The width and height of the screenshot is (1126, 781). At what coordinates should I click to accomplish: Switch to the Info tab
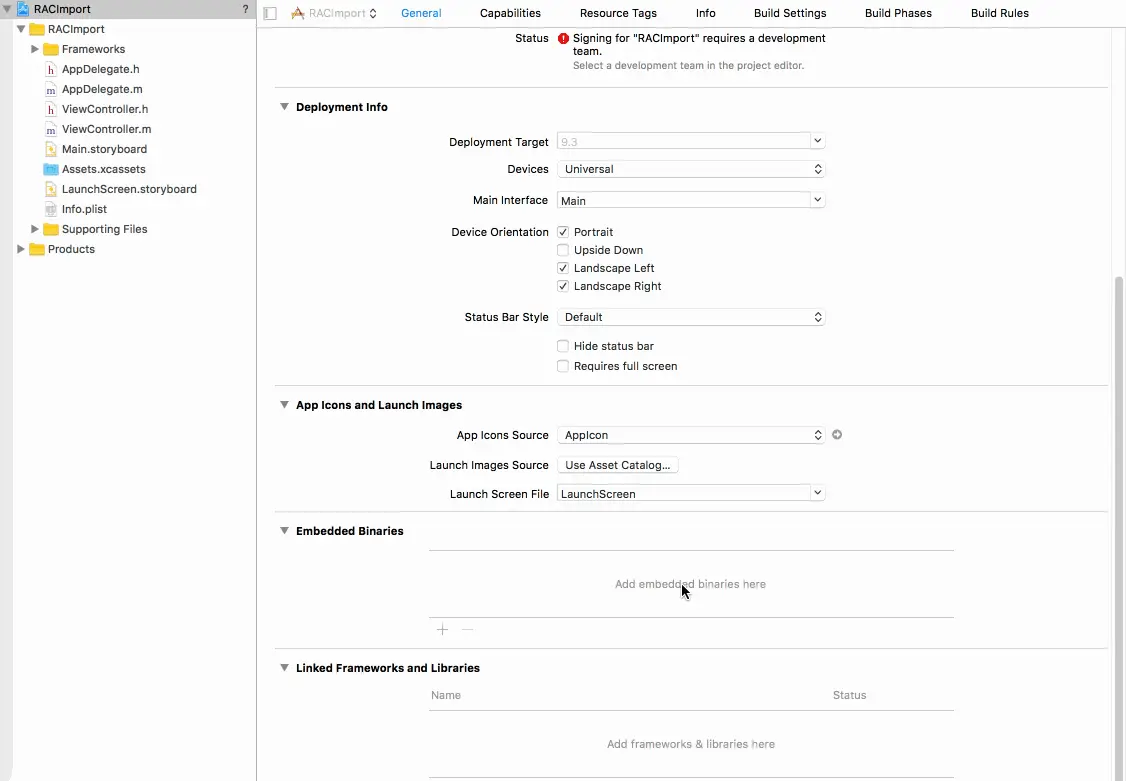706,14
